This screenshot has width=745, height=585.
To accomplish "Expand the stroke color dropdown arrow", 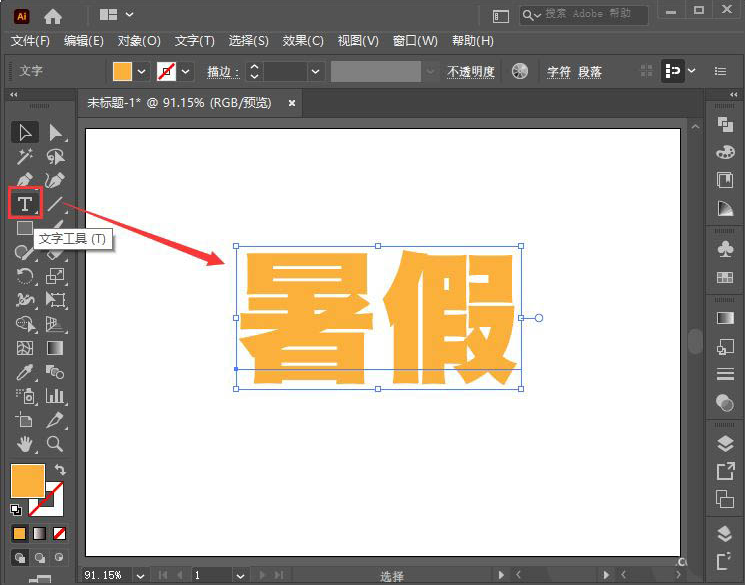I will click(x=186, y=72).
